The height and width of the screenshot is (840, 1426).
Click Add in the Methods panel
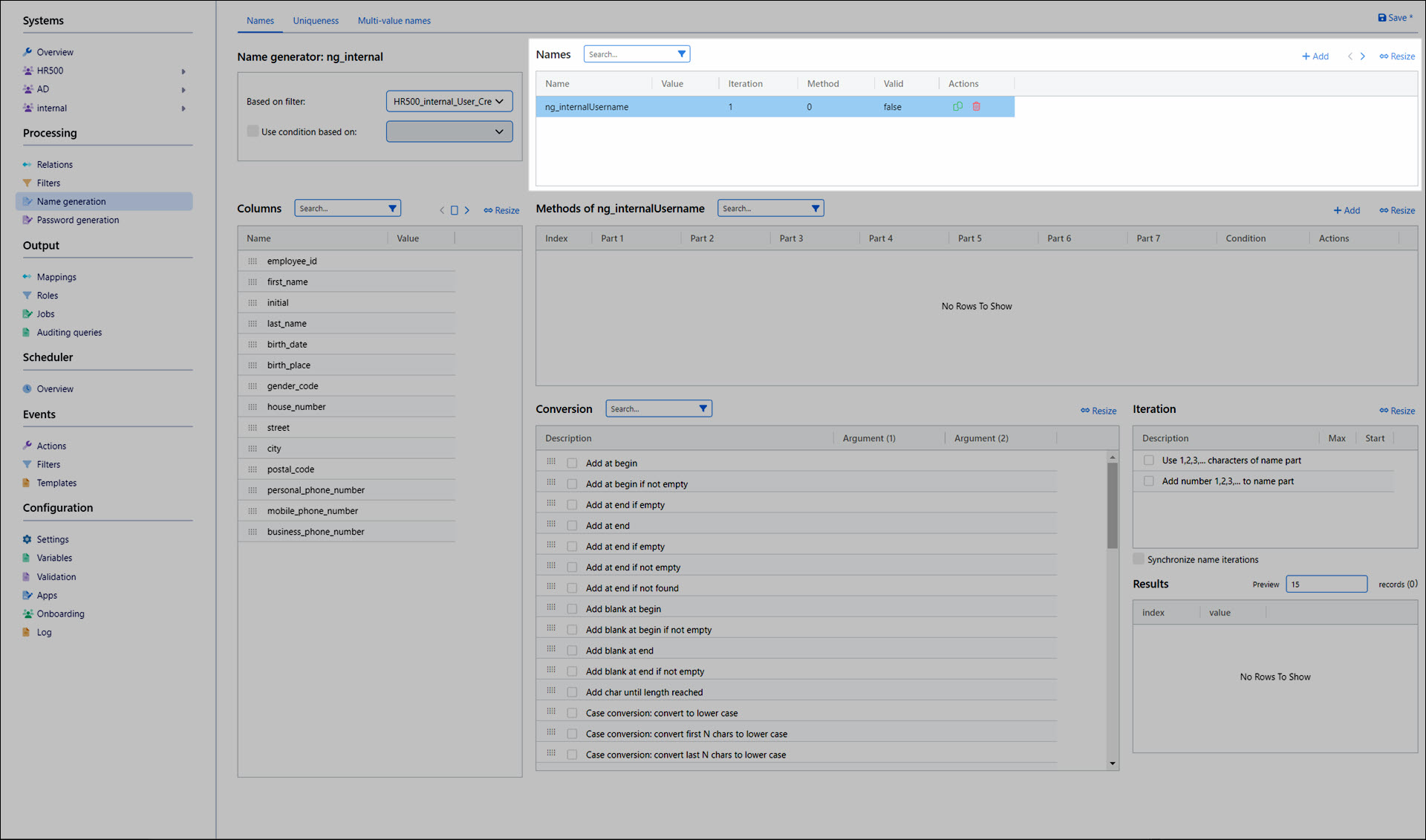(1347, 211)
